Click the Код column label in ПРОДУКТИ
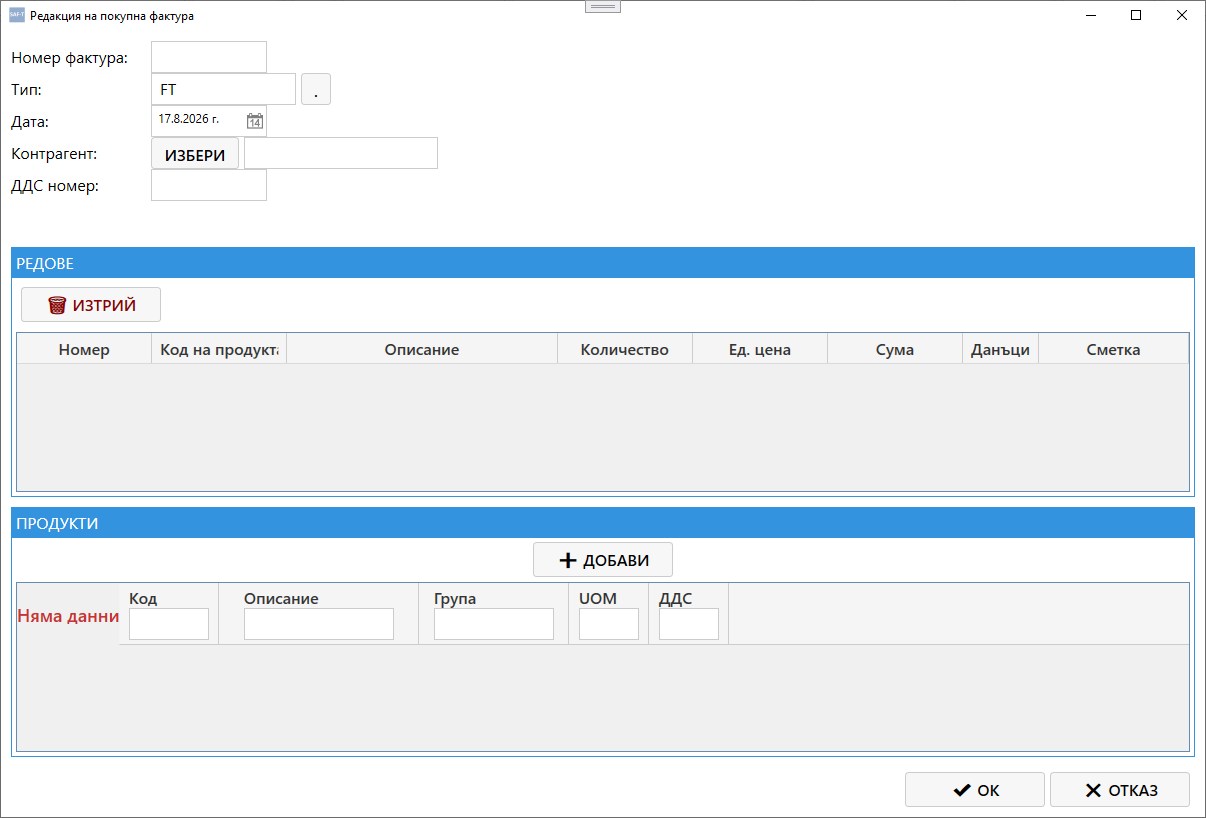The image size is (1206, 818). [x=143, y=598]
